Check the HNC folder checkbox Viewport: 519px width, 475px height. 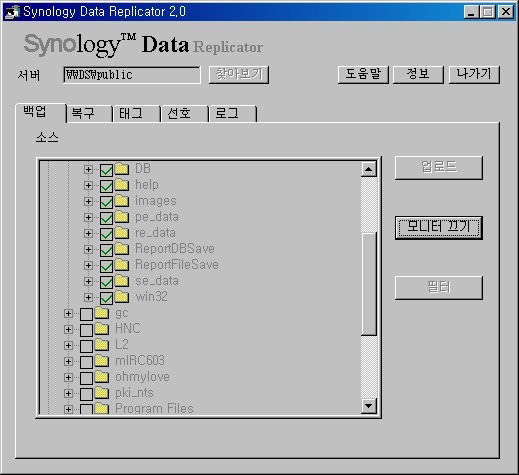click(x=86, y=330)
